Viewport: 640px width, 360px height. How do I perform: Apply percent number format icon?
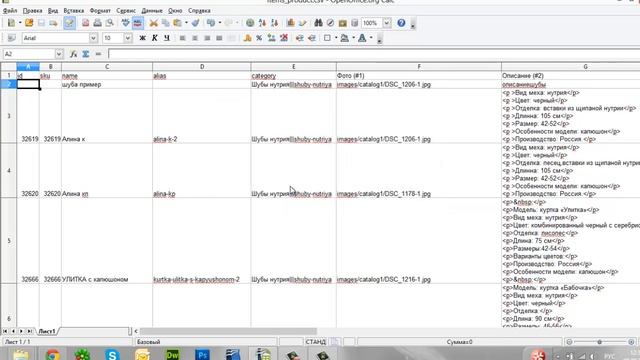point(259,38)
